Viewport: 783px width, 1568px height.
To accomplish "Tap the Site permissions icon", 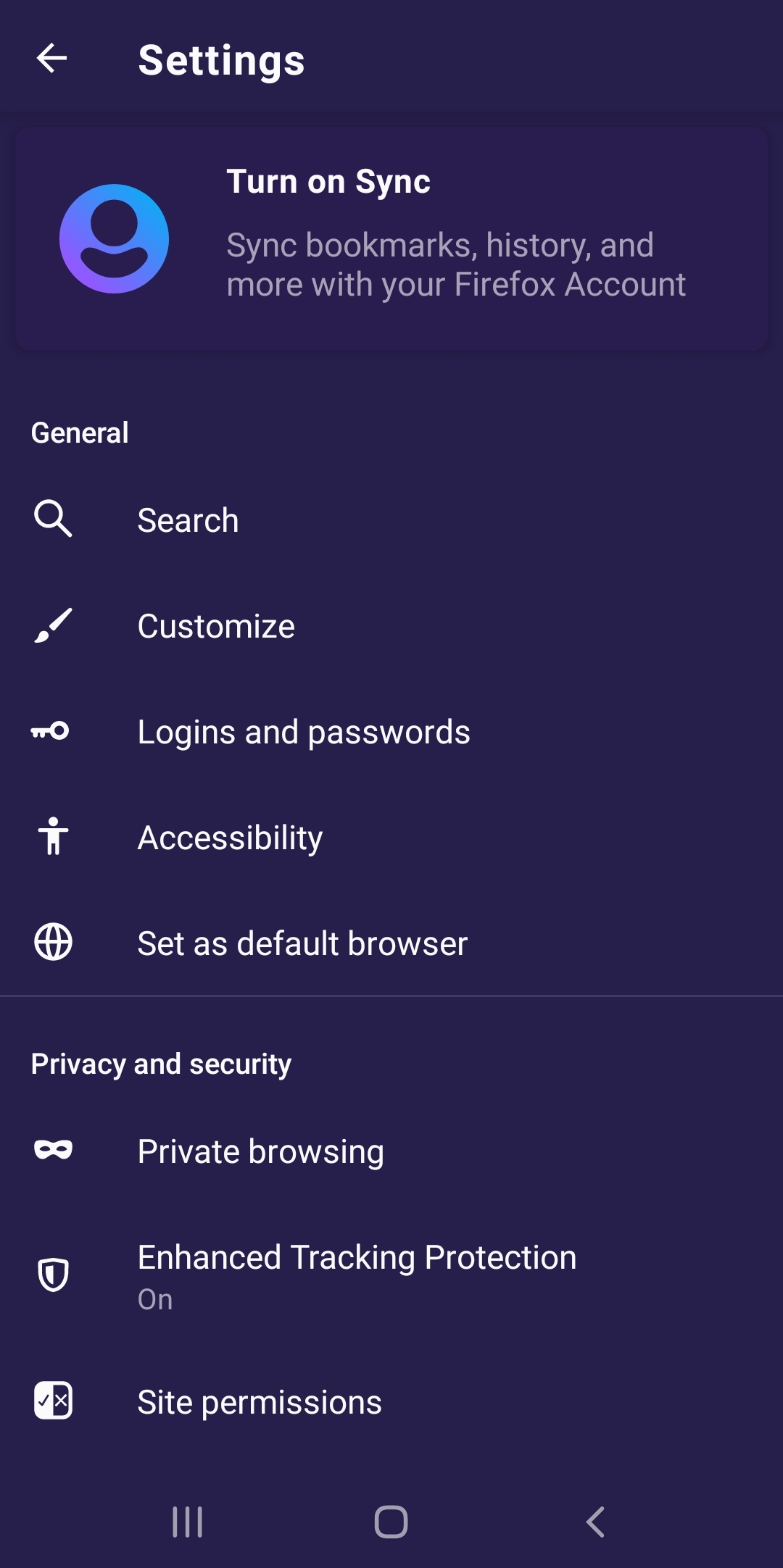I will click(53, 1401).
